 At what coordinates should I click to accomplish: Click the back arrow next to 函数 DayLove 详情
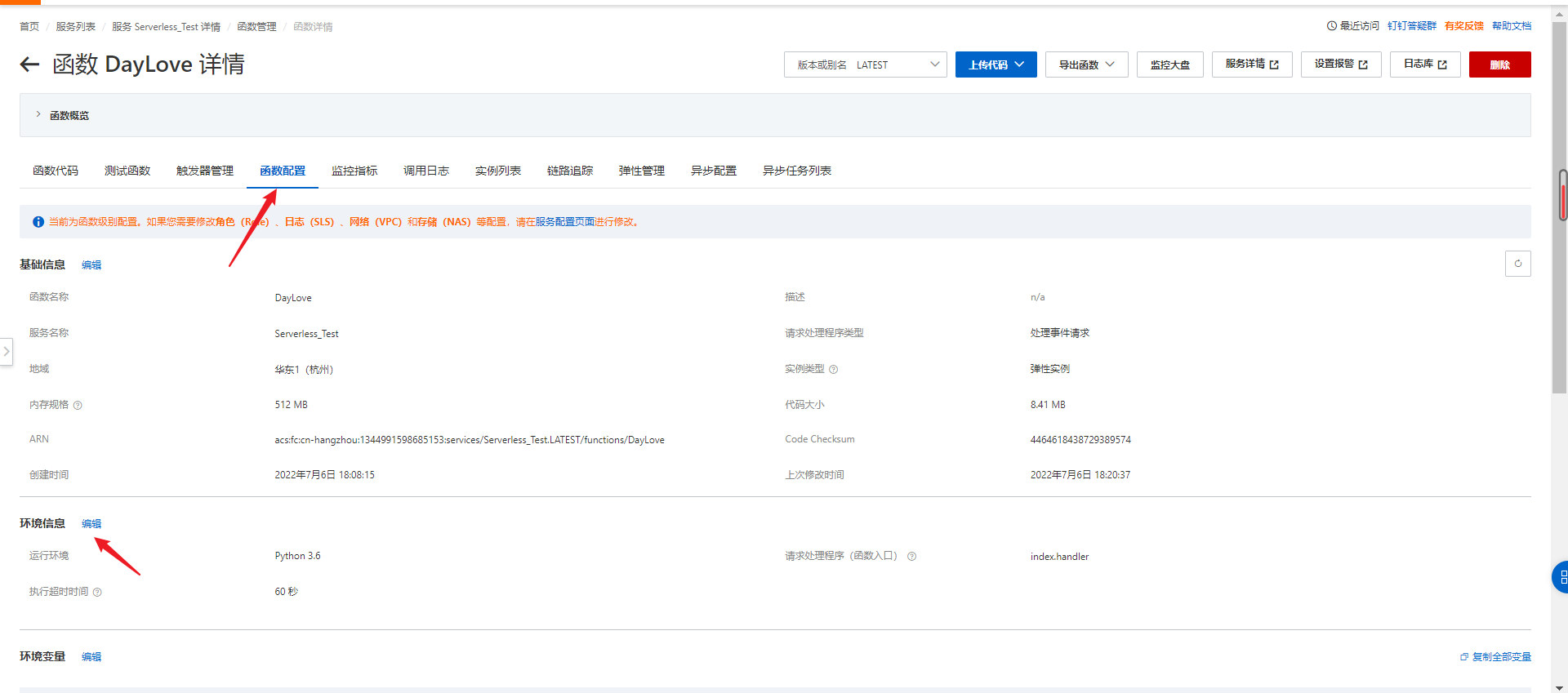[29, 64]
